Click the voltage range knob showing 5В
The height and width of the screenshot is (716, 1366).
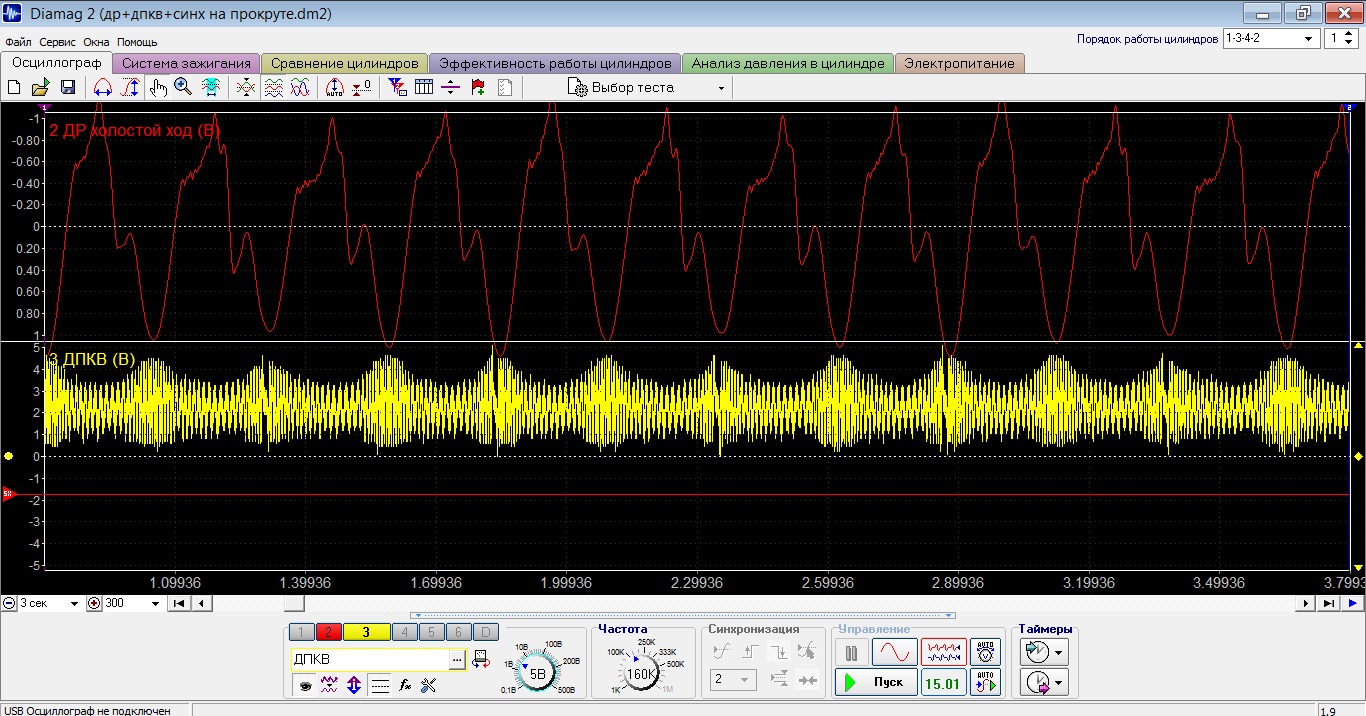point(537,673)
